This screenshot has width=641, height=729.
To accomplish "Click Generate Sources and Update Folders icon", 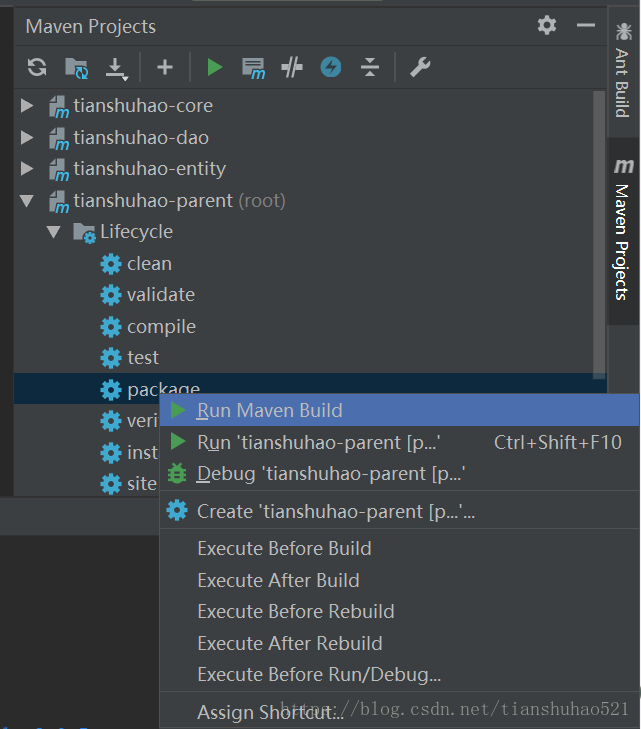I will [x=76, y=68].
